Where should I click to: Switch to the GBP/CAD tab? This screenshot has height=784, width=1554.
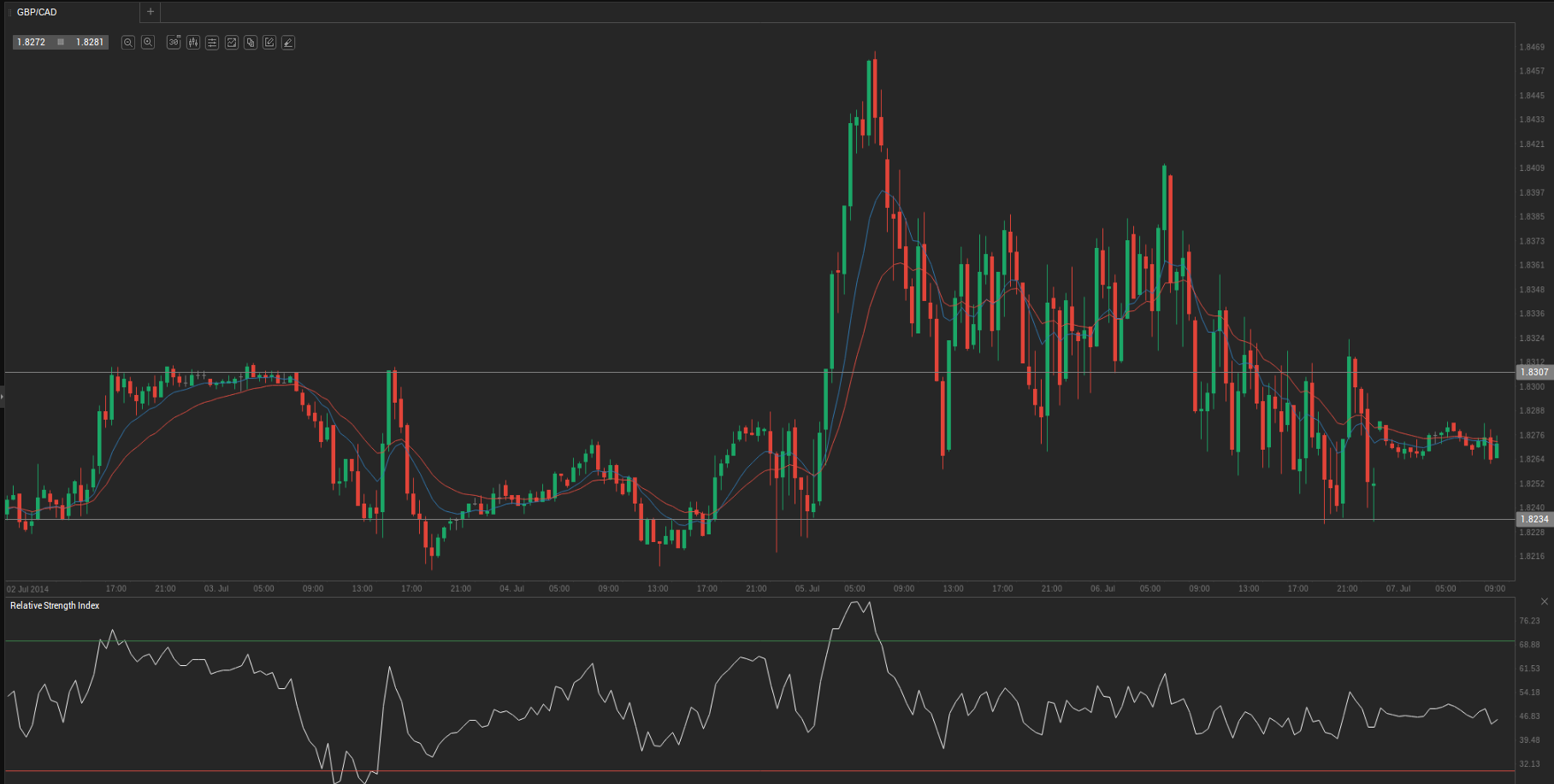point(38,12)
